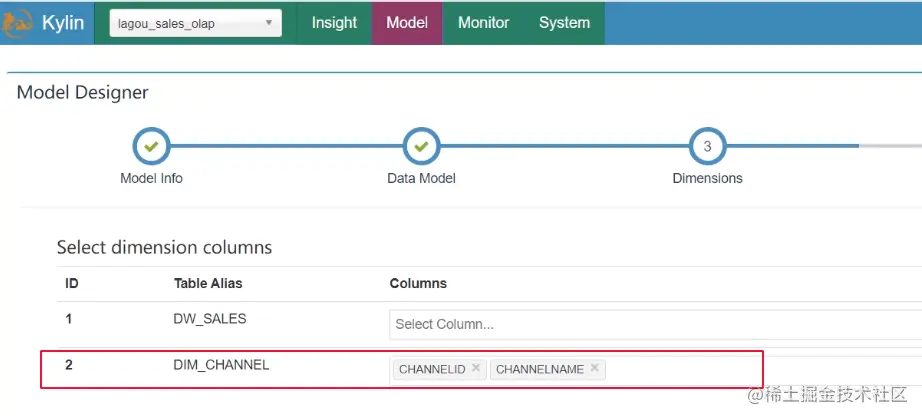Click the DIM_CHANNEL table alias cell

click(221, 365)
